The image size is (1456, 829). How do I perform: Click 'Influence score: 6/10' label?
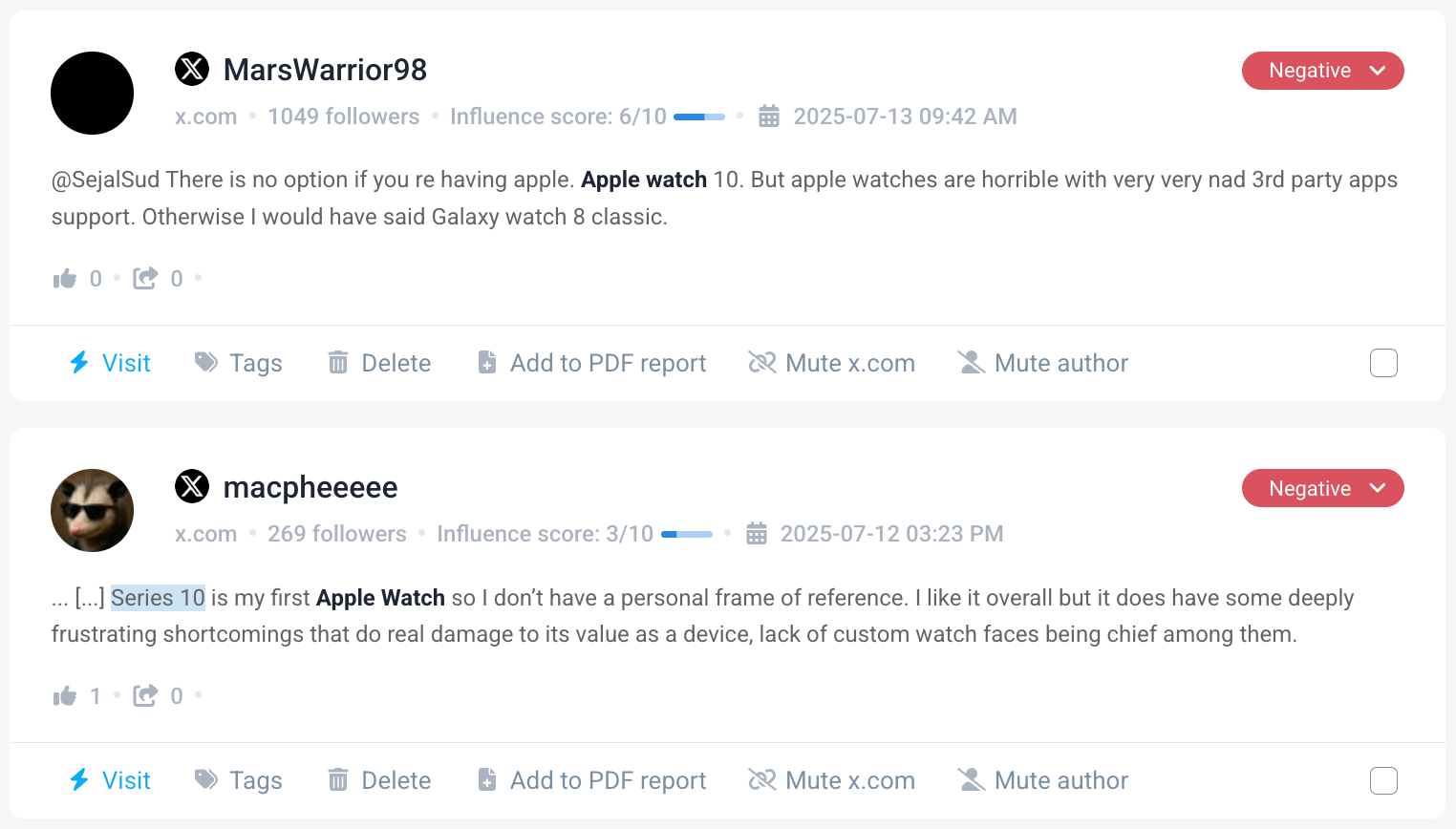[558, 117]
